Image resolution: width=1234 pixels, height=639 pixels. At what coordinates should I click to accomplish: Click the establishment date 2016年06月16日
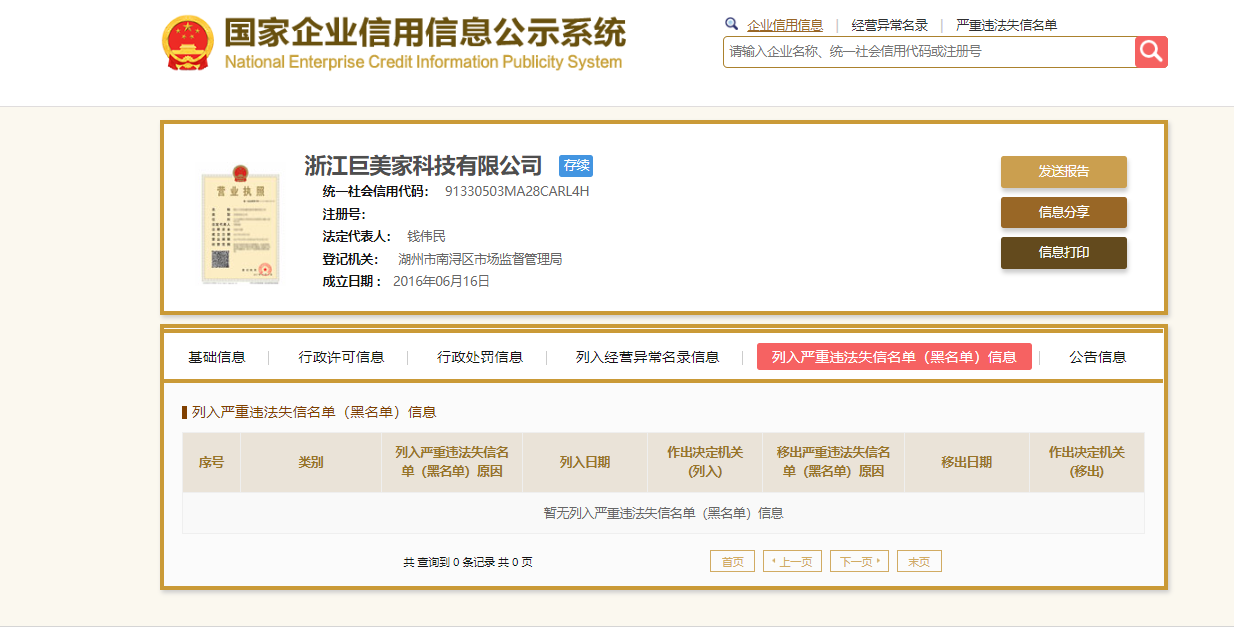click(441, 281)
